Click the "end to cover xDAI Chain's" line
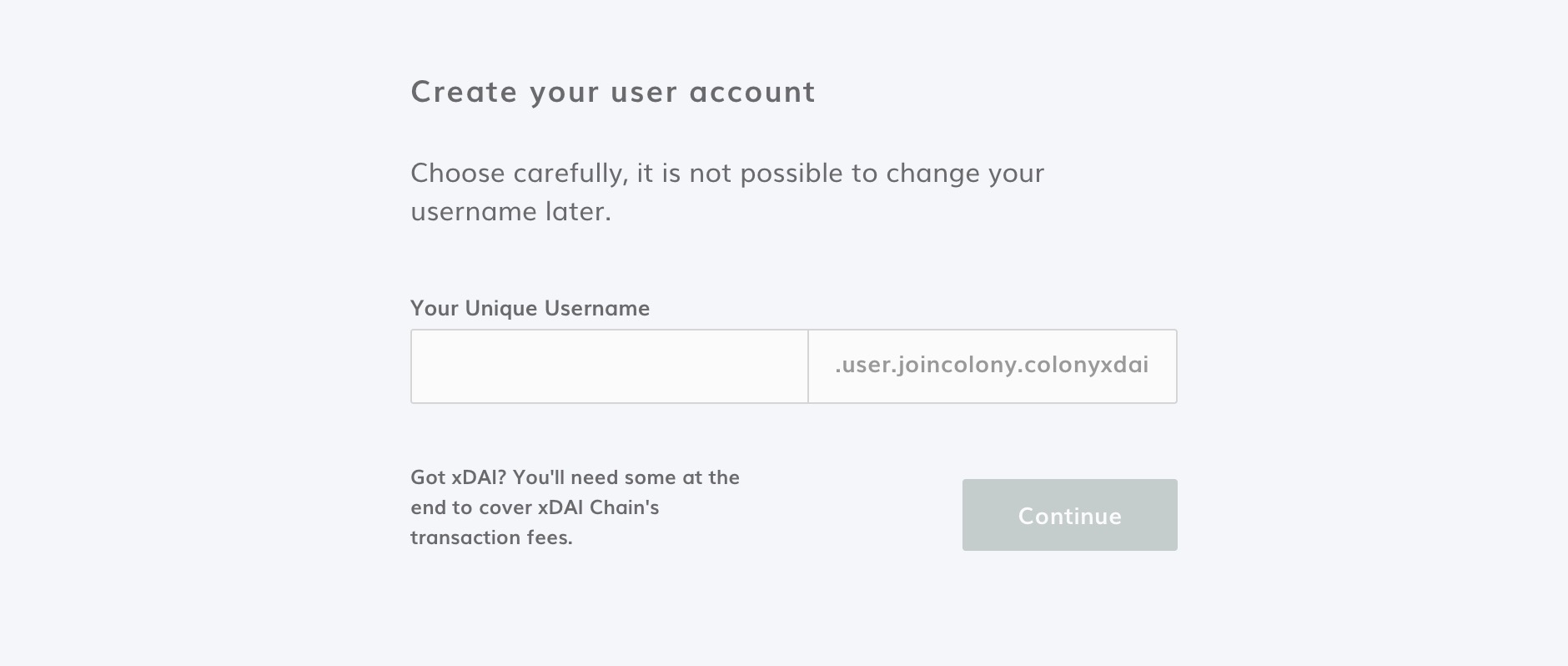Image resolution: width=1568 pixels, height=666 pixels. 535,507
